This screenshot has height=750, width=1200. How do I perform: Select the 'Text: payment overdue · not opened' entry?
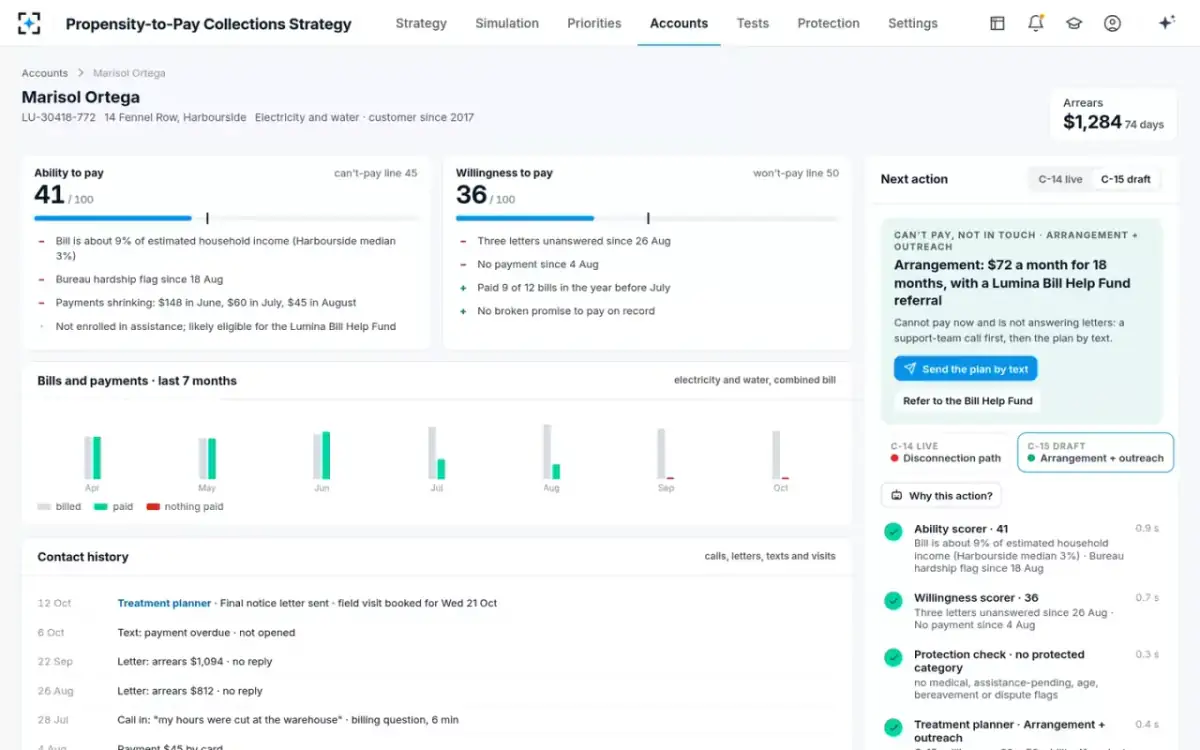(206, 632)
